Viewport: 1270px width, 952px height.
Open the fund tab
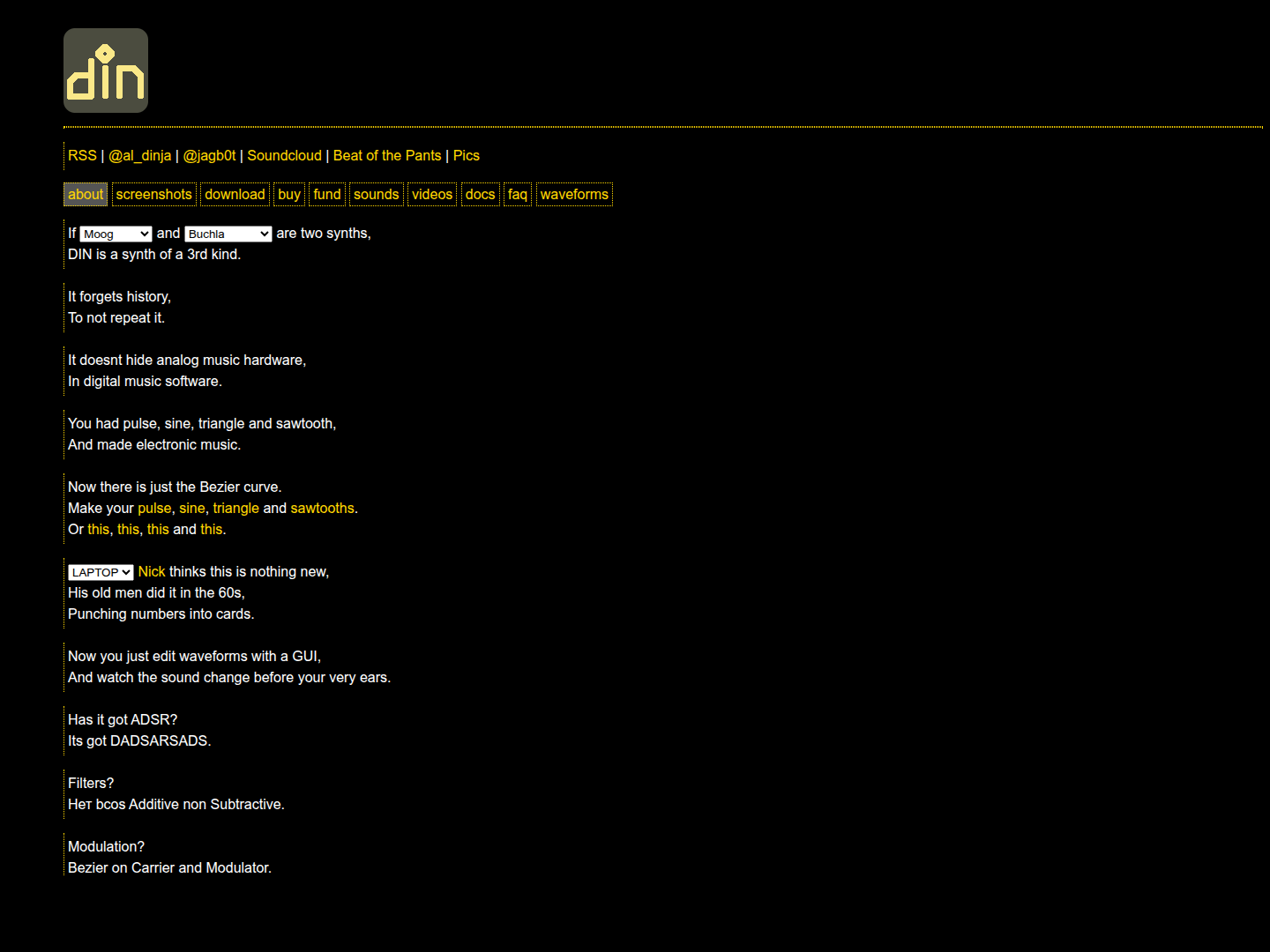pos(327,195)
